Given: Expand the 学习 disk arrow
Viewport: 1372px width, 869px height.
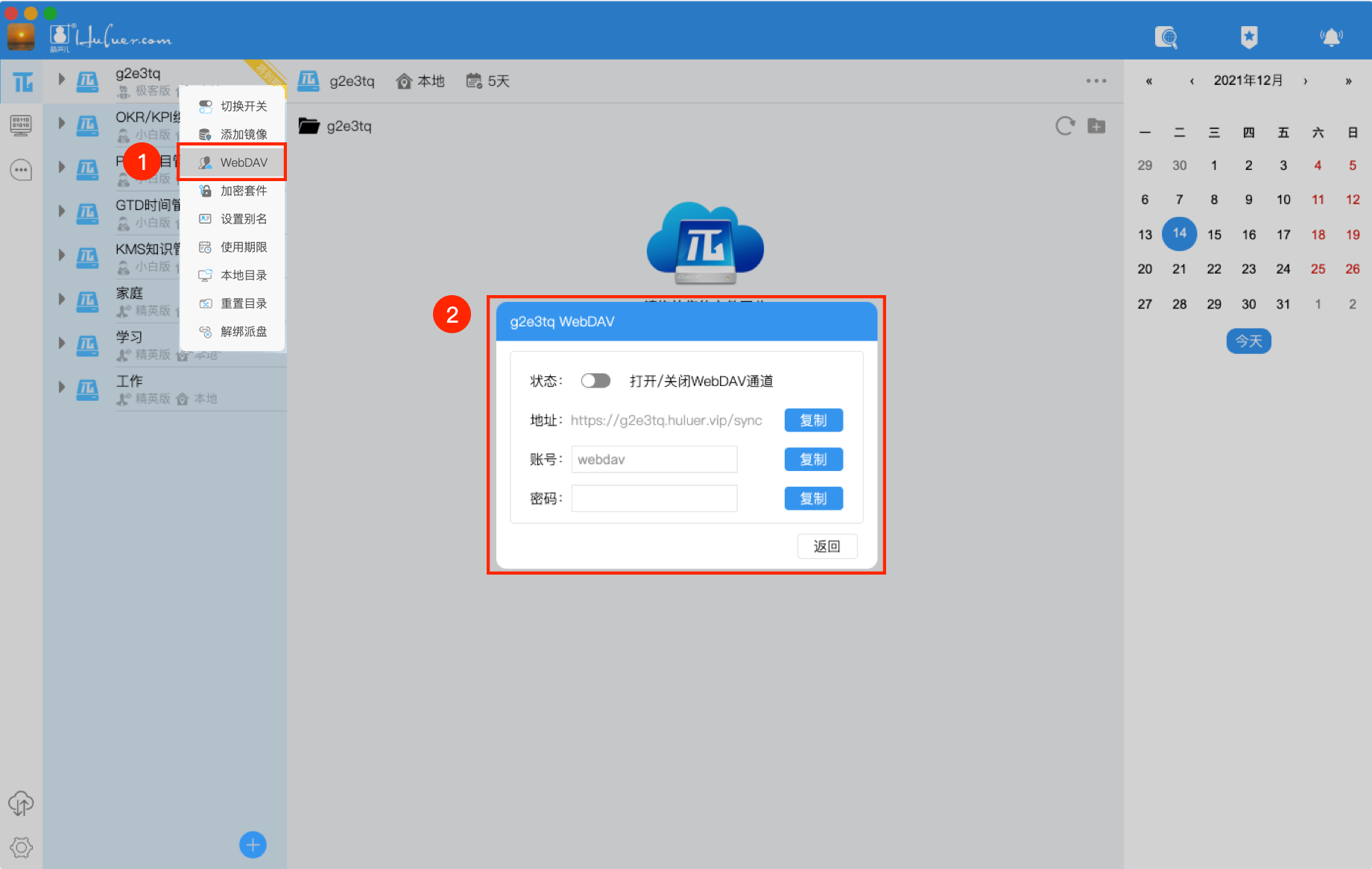Looking at the screenshot, I should pos(61,343).
